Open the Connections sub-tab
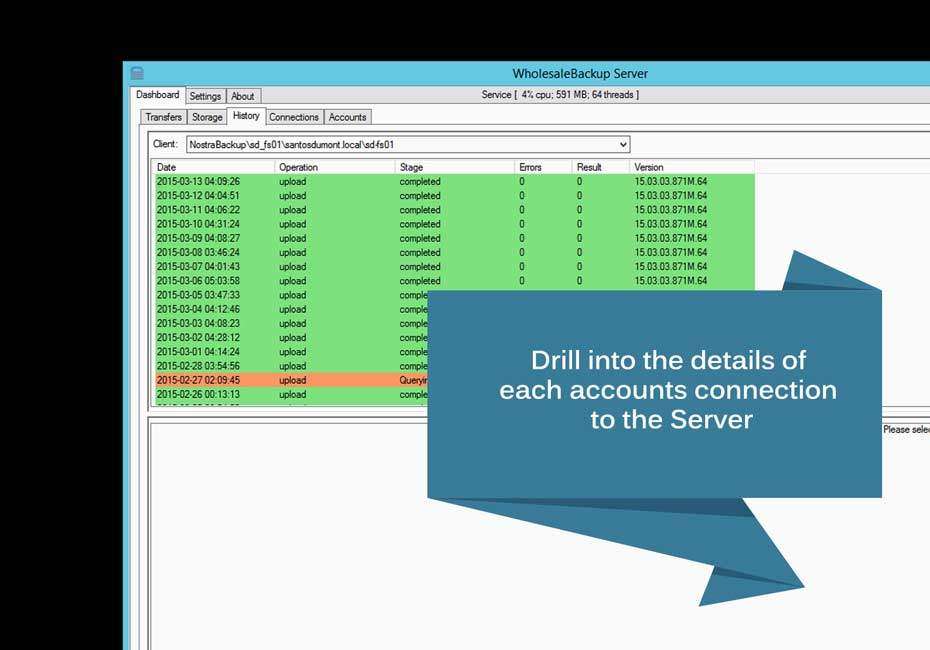 tap(294, 117)
